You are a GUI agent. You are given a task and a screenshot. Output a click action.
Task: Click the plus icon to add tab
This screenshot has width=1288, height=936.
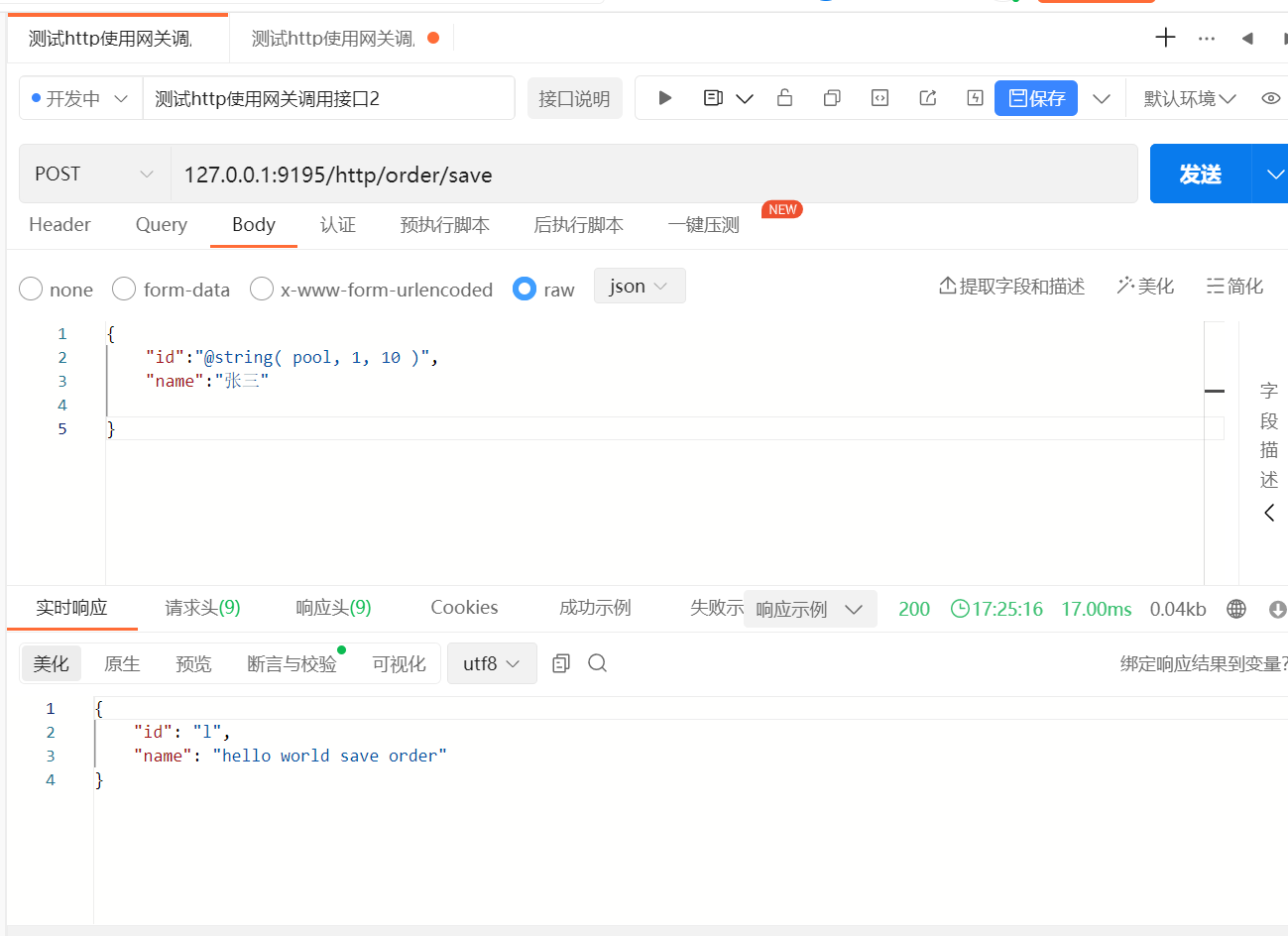pos(1165,38)
